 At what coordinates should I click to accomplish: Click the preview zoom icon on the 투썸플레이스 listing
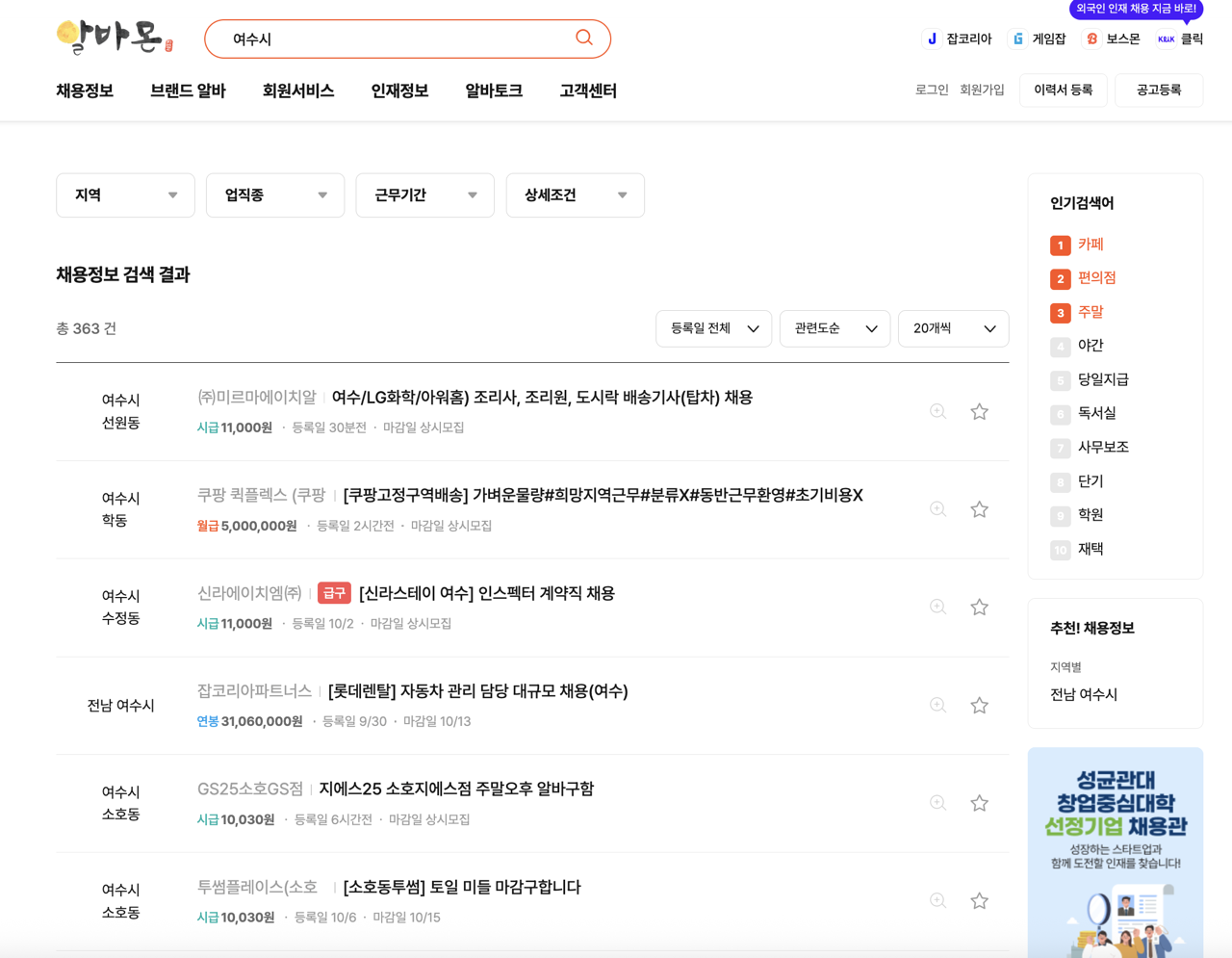(937, 900)
